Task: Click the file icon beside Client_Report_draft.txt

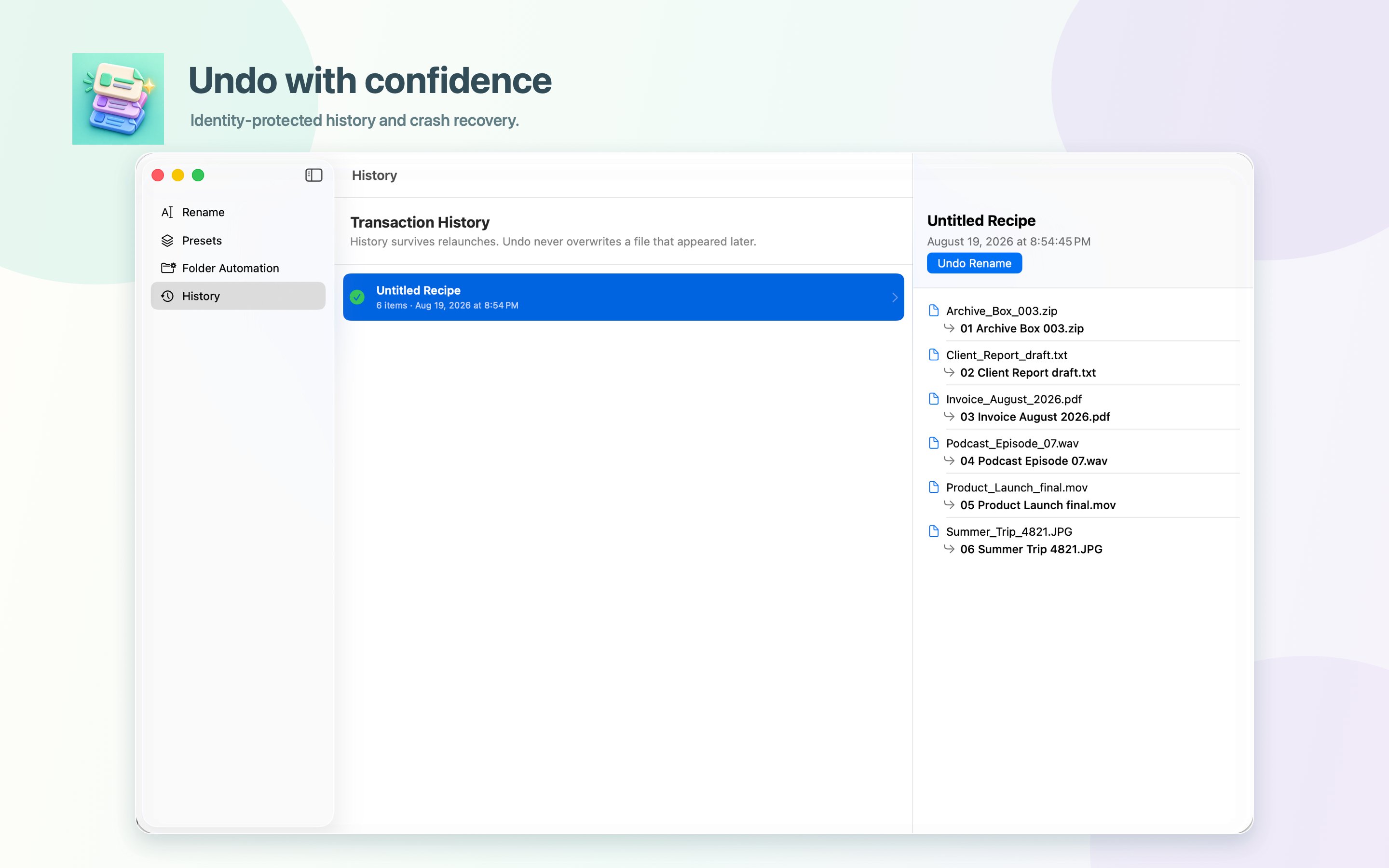Action: point(934,355)
